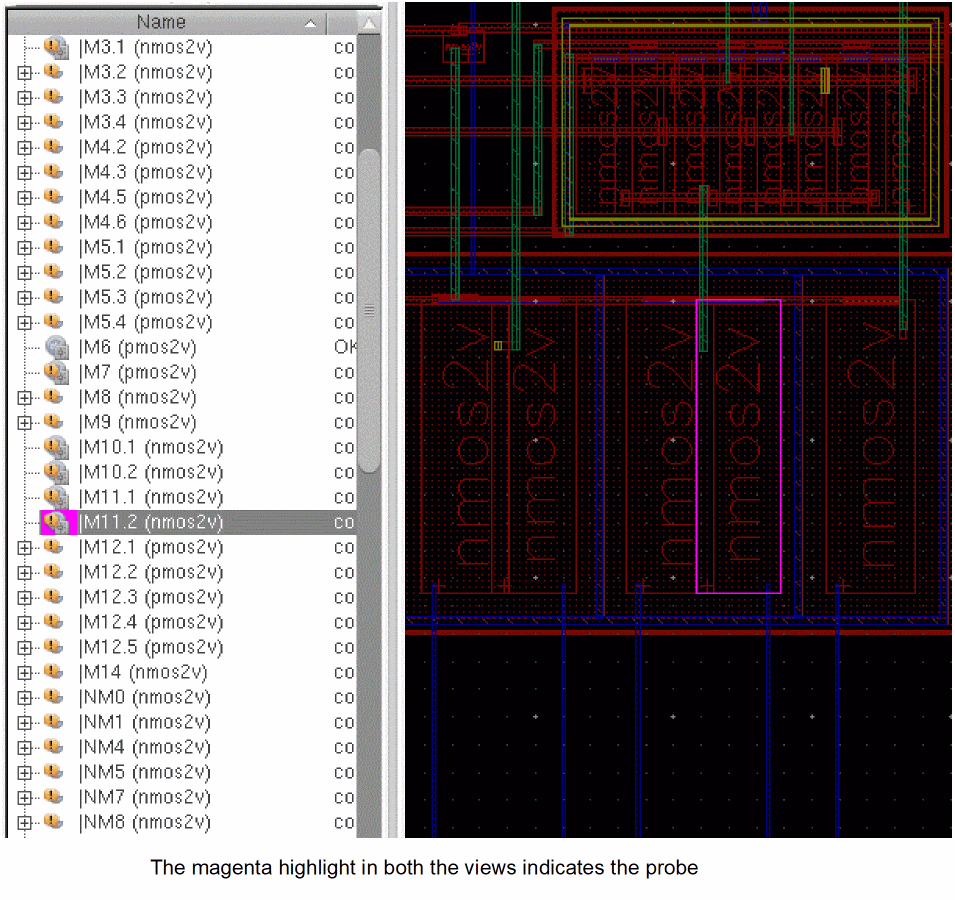Click the warning icon beside M7 (pmos2v)

coord(57,373)
